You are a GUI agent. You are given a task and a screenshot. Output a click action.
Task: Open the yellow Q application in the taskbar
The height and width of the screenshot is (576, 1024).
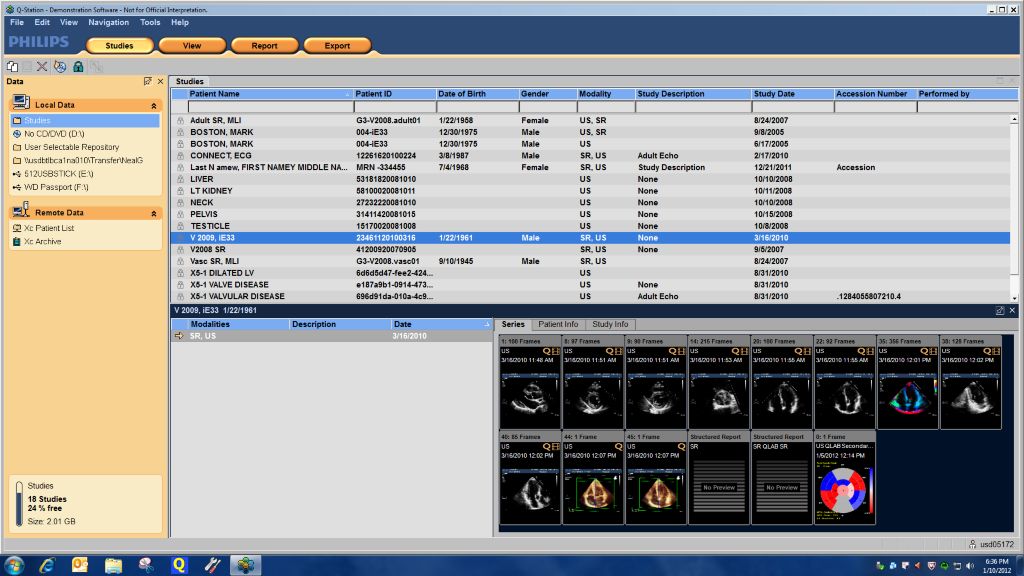pyautogui.click(x=179, y=565)
